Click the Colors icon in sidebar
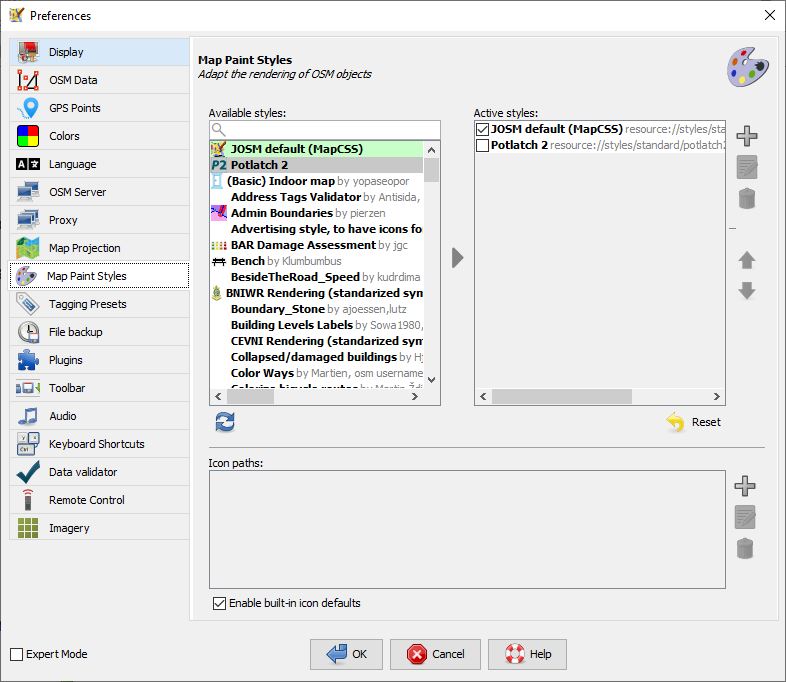The height and width of the screenshot is (682, 786). pyautogui.click(x=28, y=136)
